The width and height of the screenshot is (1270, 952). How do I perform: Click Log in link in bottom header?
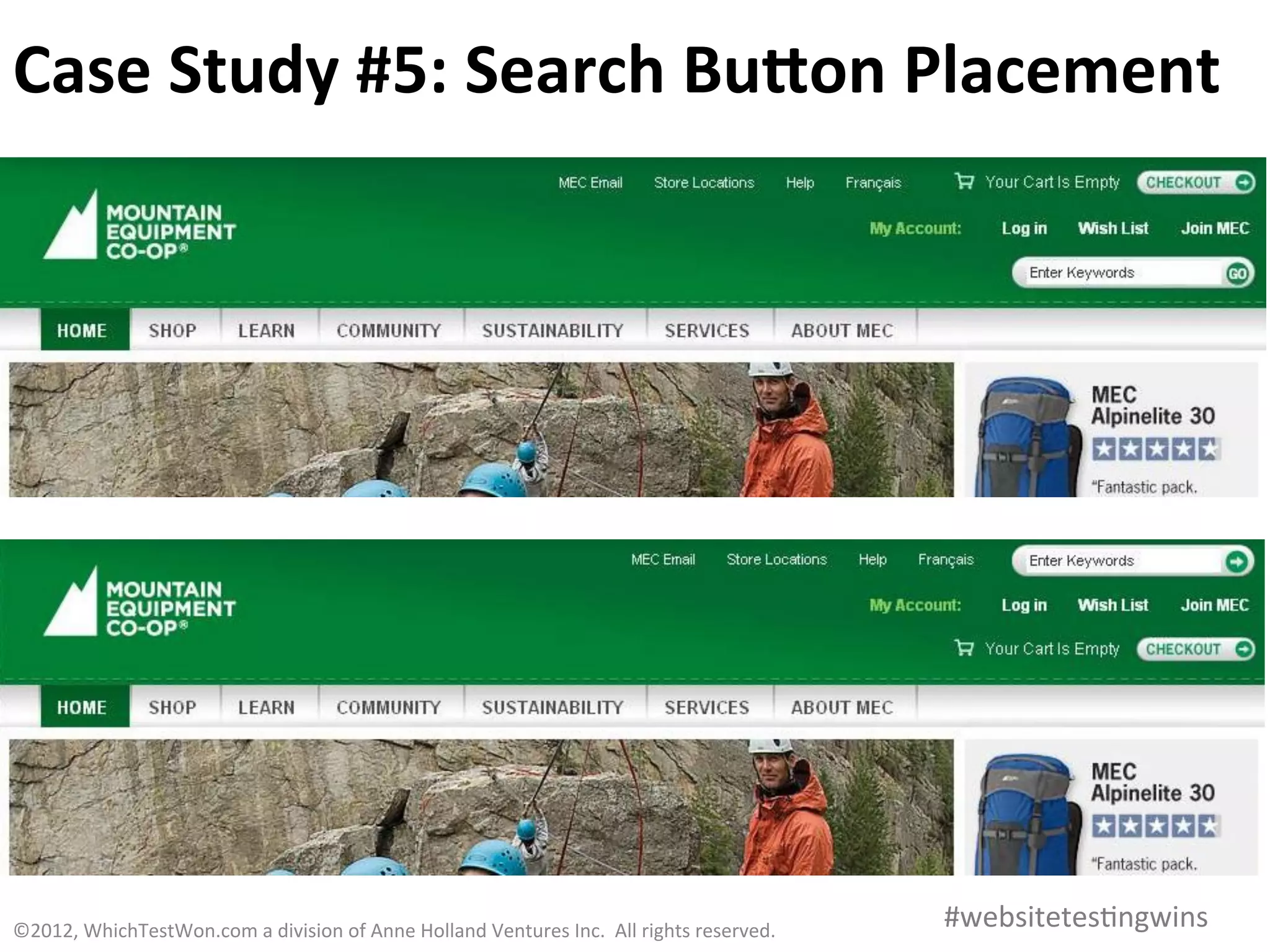point(1024,606)
